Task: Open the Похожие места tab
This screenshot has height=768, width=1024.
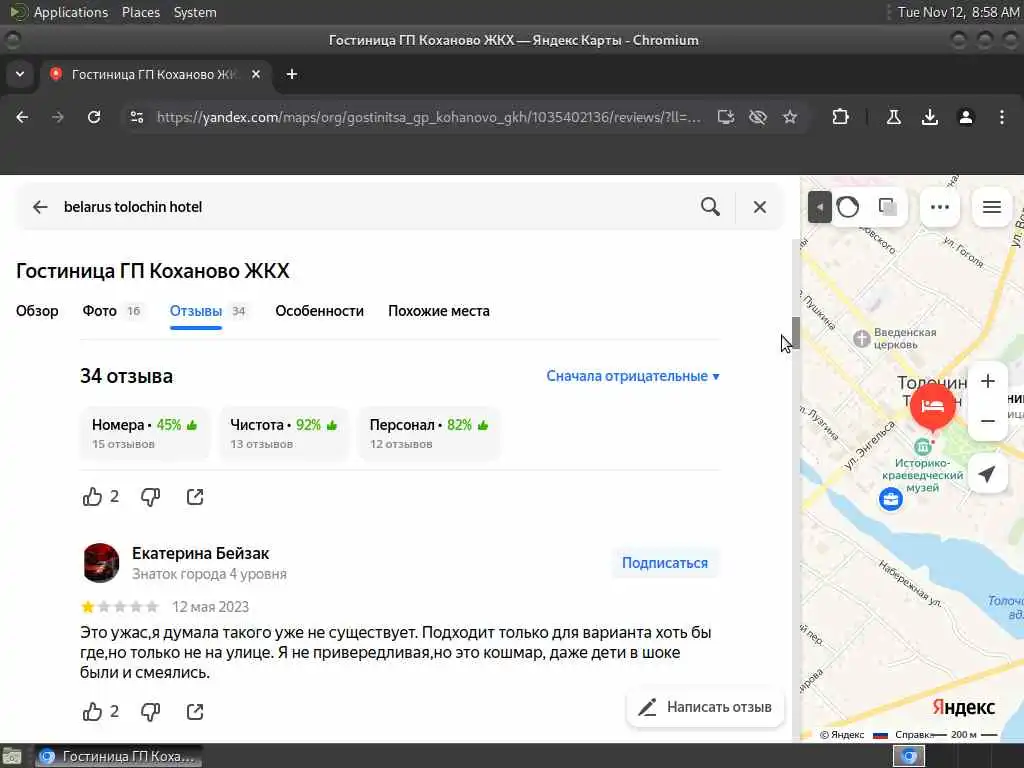Action: coord(439,311)
